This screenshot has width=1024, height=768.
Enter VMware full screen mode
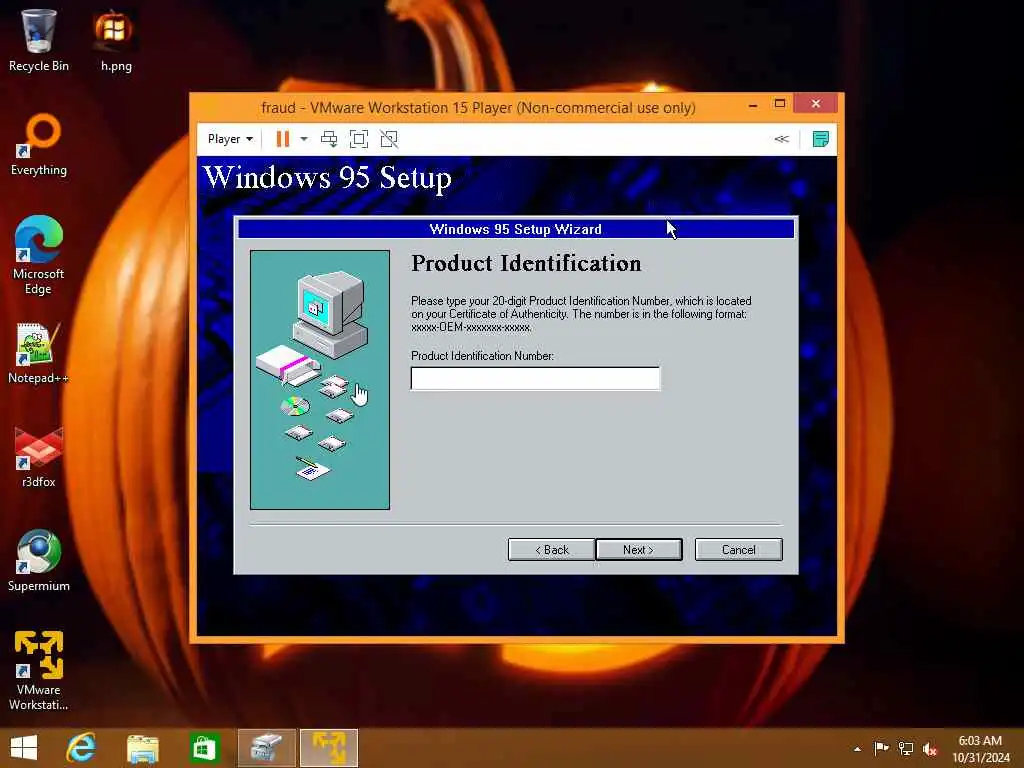point(359,139)
